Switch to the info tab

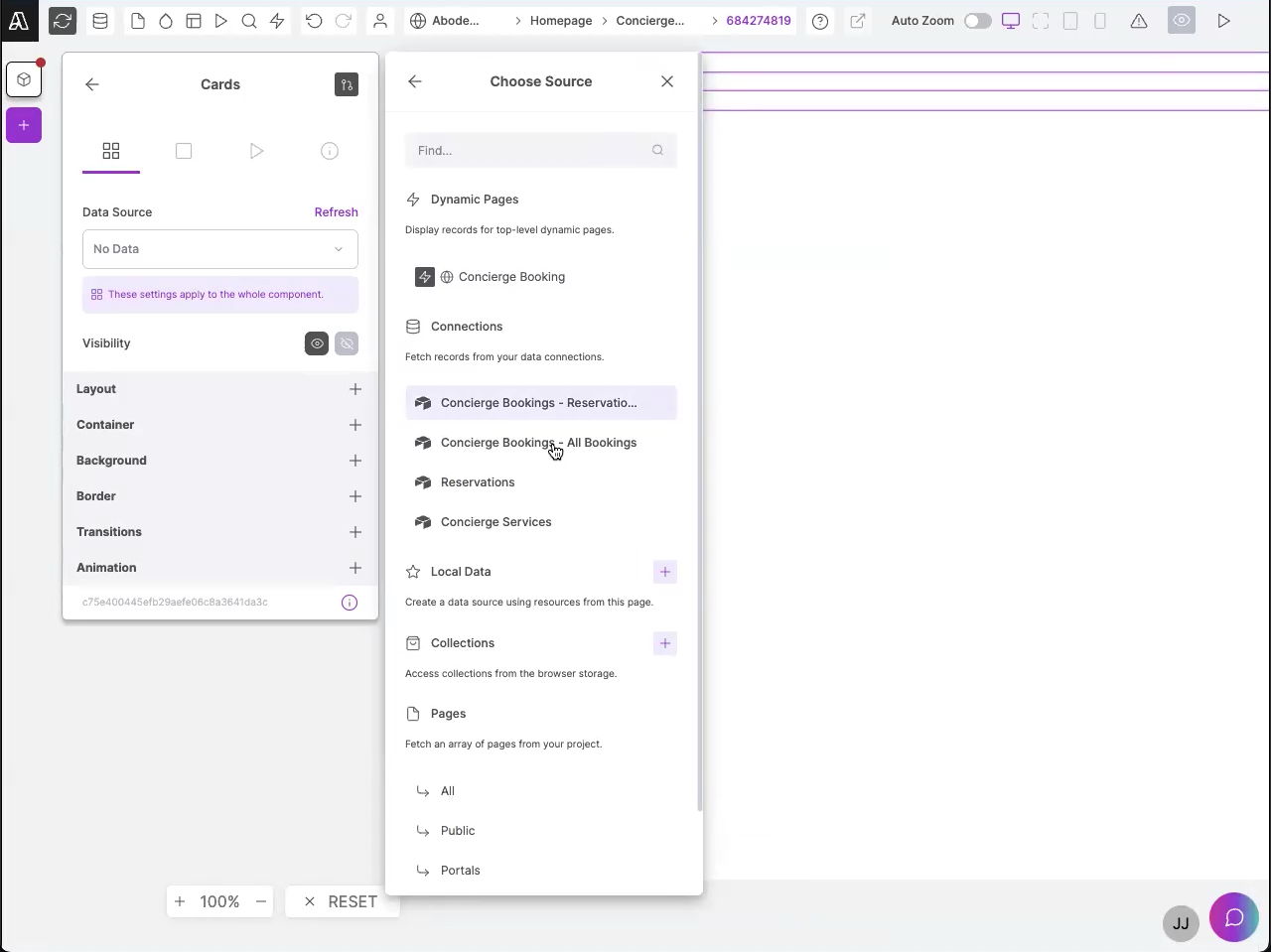(330, 151)
